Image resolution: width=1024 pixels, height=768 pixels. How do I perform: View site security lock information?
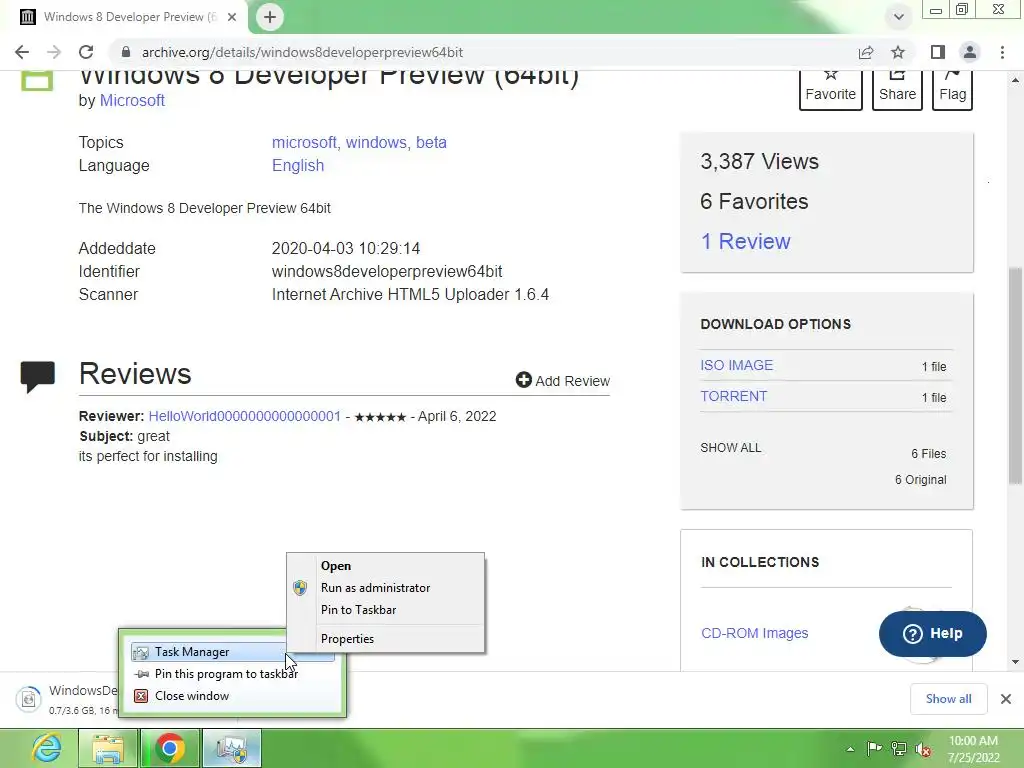(x=126, y=52)
